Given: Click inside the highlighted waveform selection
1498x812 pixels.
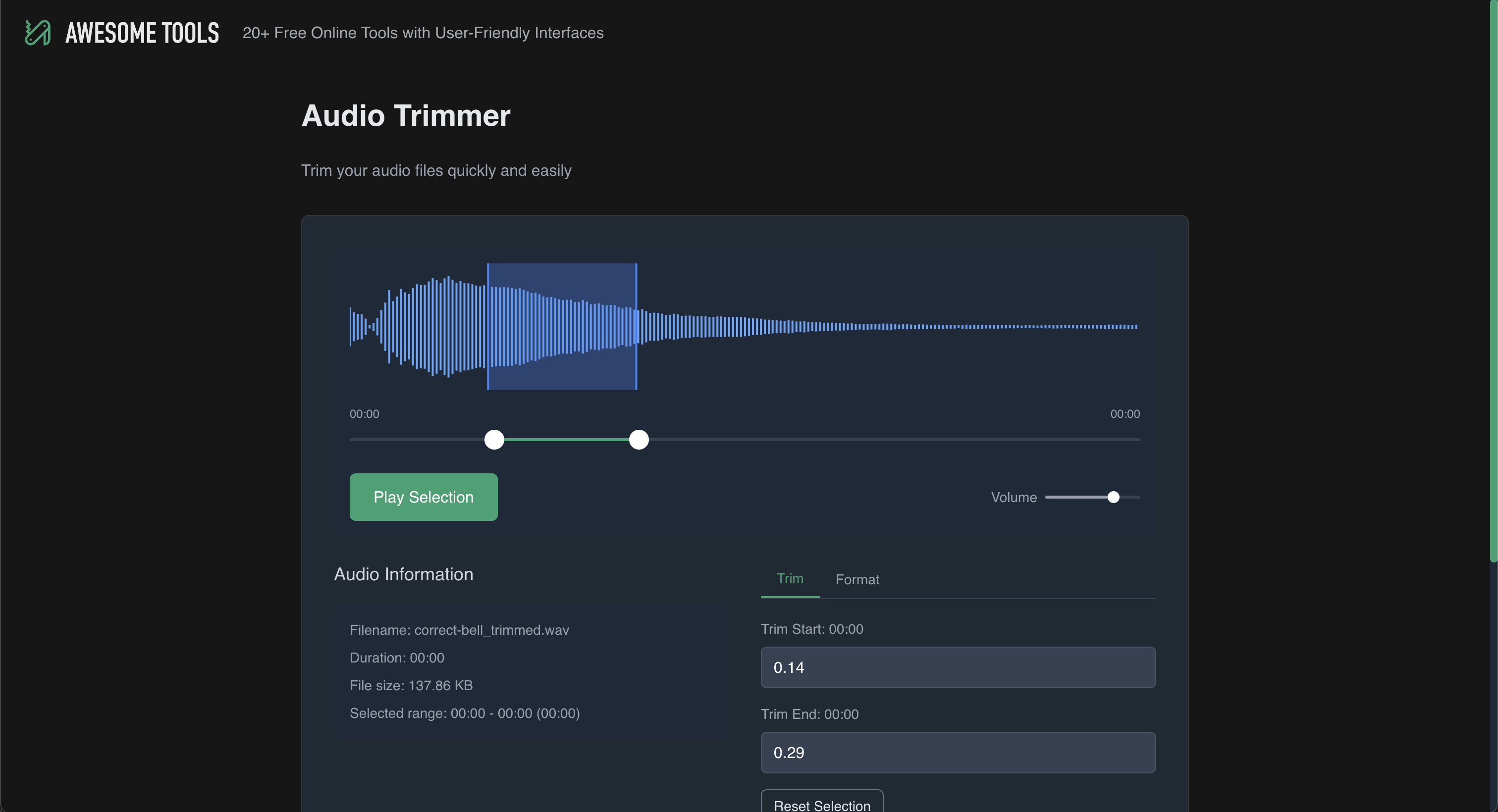Looking at the screenshot, I should point(562,327).
